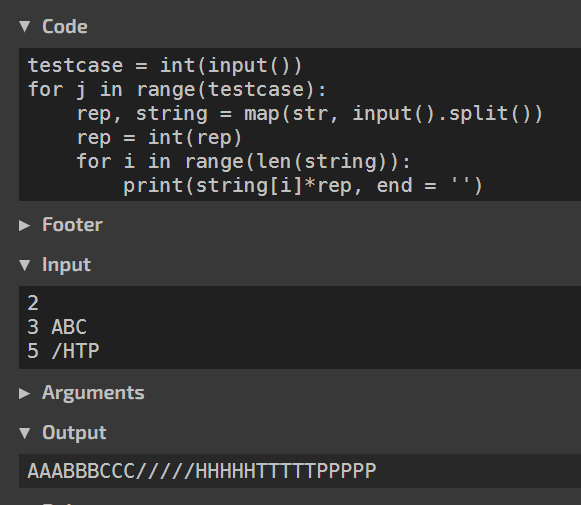
Task: Click the Arguments section heading
Action: [x=93, y=393]
